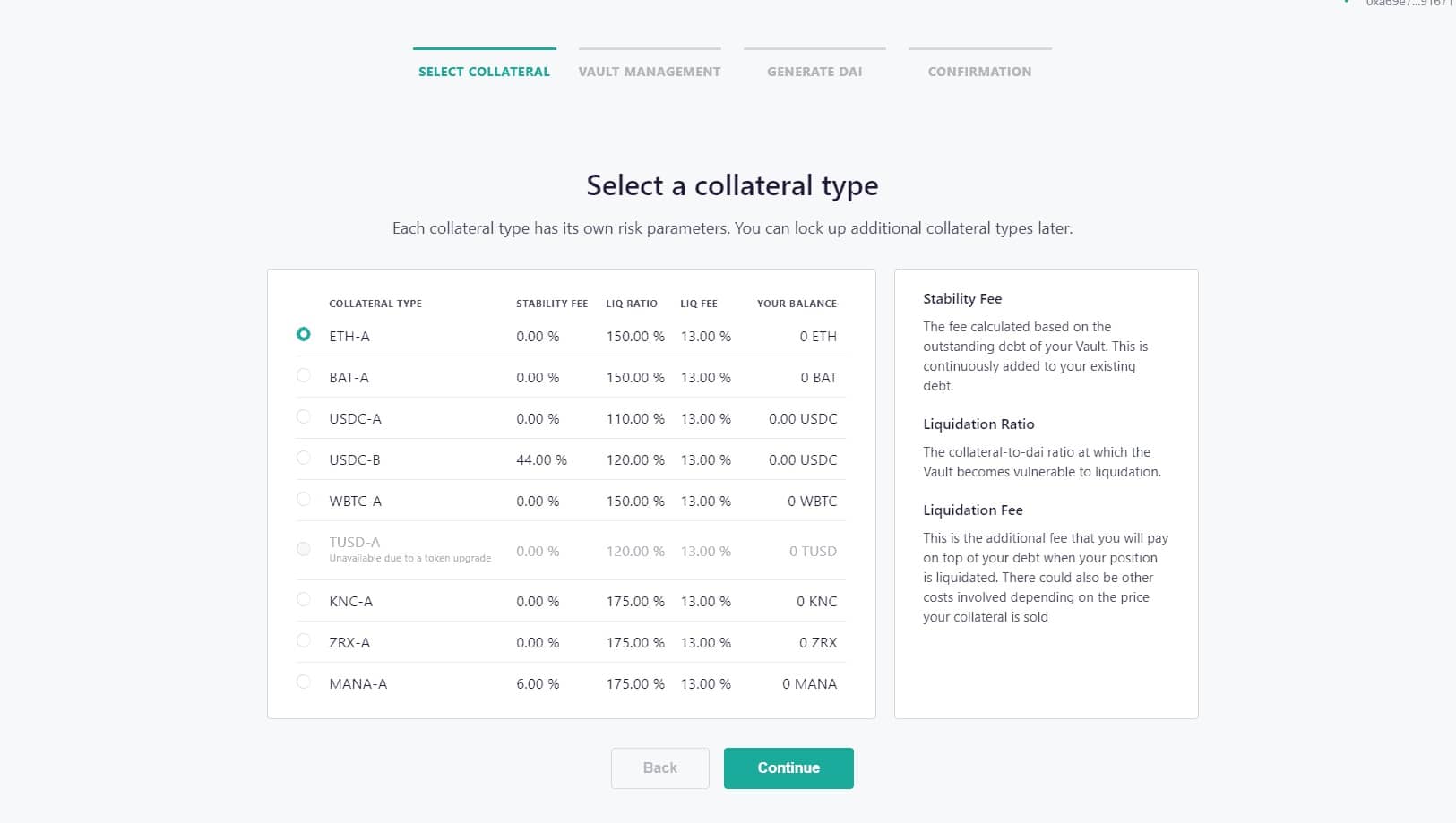This screenshot has width=1456, height=823.
Task: Select USDC-A collateral radio button
Action: [304, 416]
